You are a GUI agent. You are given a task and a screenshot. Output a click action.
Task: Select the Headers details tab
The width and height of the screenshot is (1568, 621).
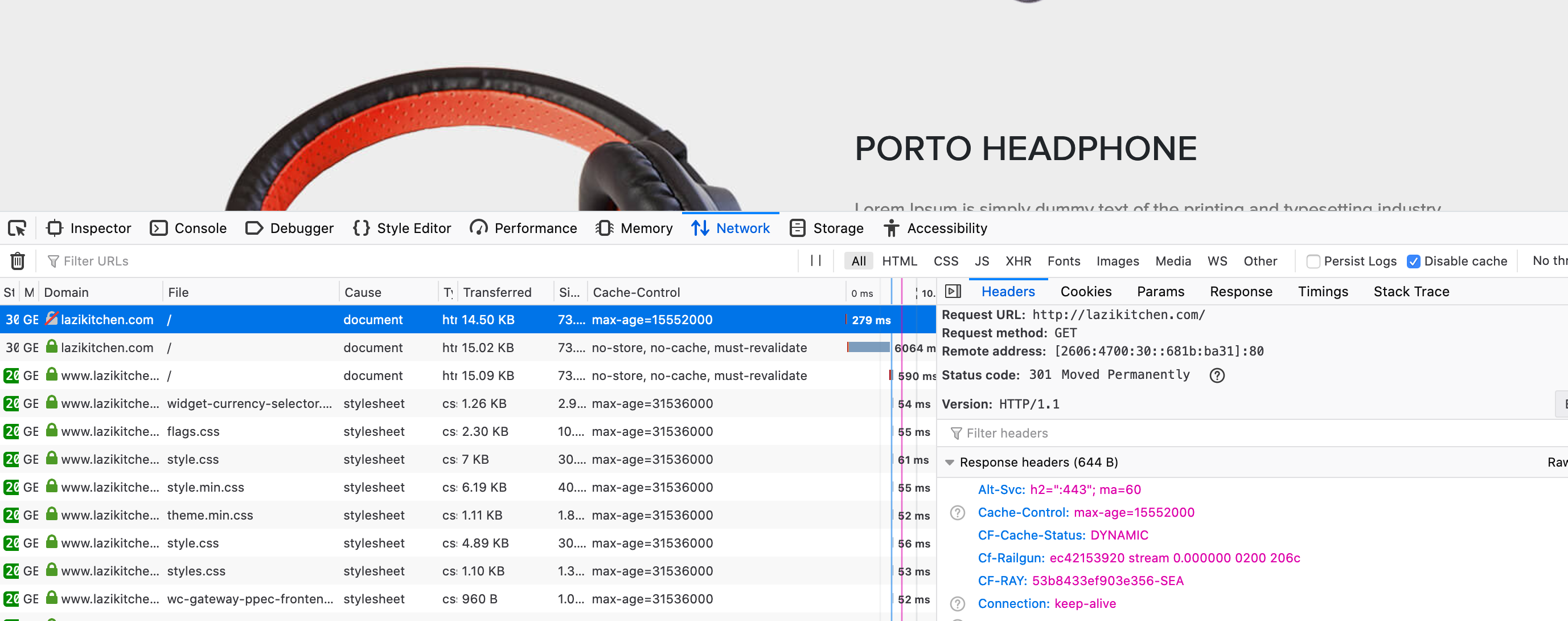pyautogui.click(x=1007, y=292)
